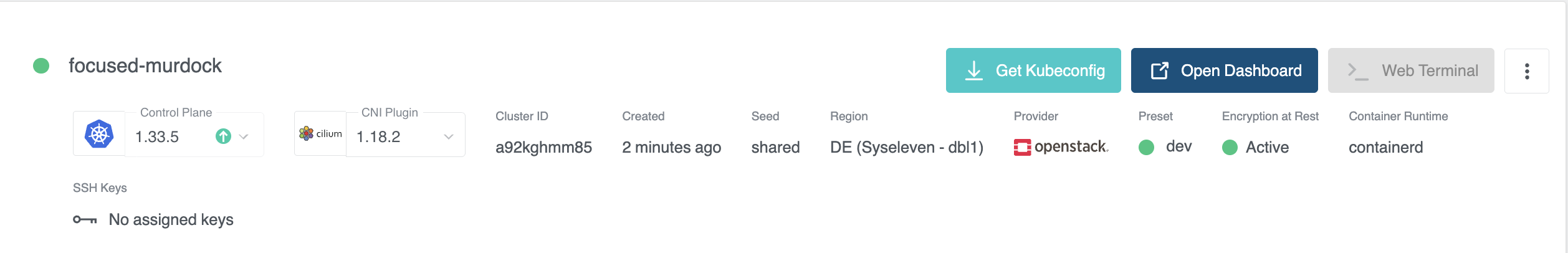Click the OpenStack provider logo
The image size is (1568, 253).
click(1061, 147)
